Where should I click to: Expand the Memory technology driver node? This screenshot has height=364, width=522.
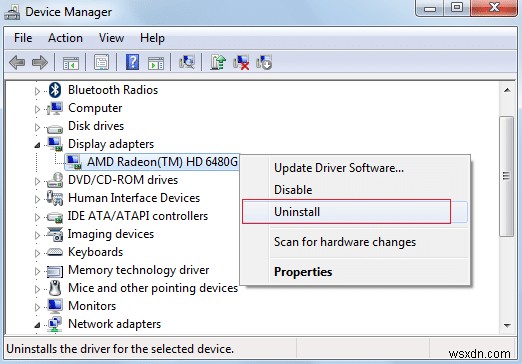point(37,271)
